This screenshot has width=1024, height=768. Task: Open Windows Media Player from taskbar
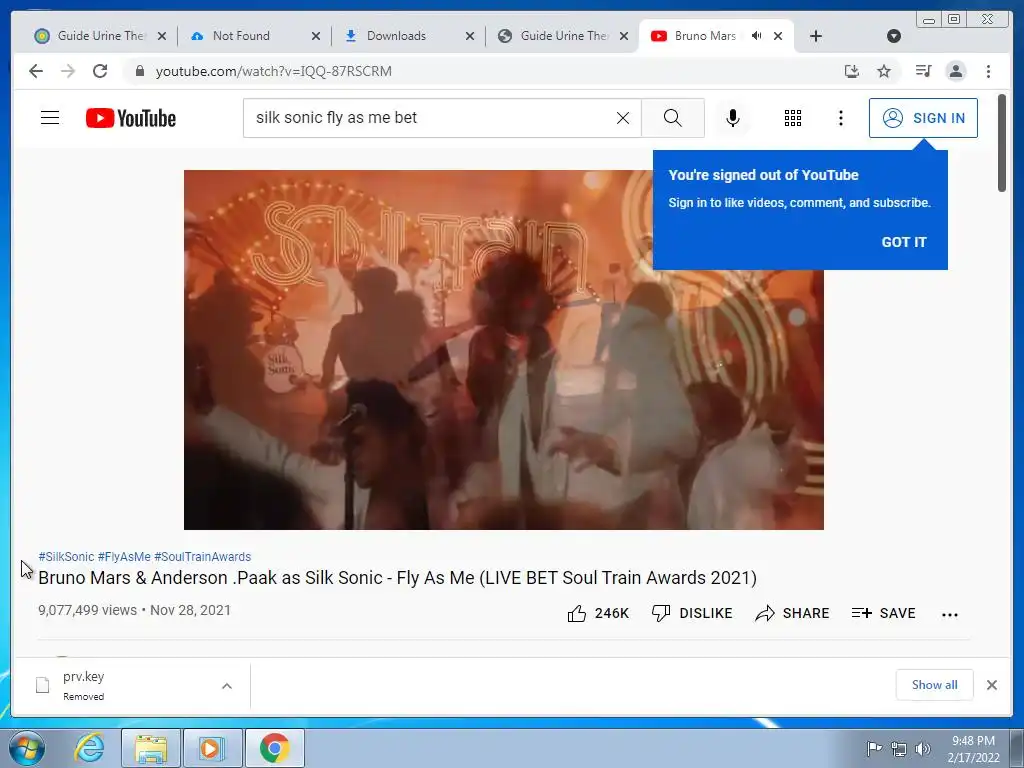pos(212,748)
